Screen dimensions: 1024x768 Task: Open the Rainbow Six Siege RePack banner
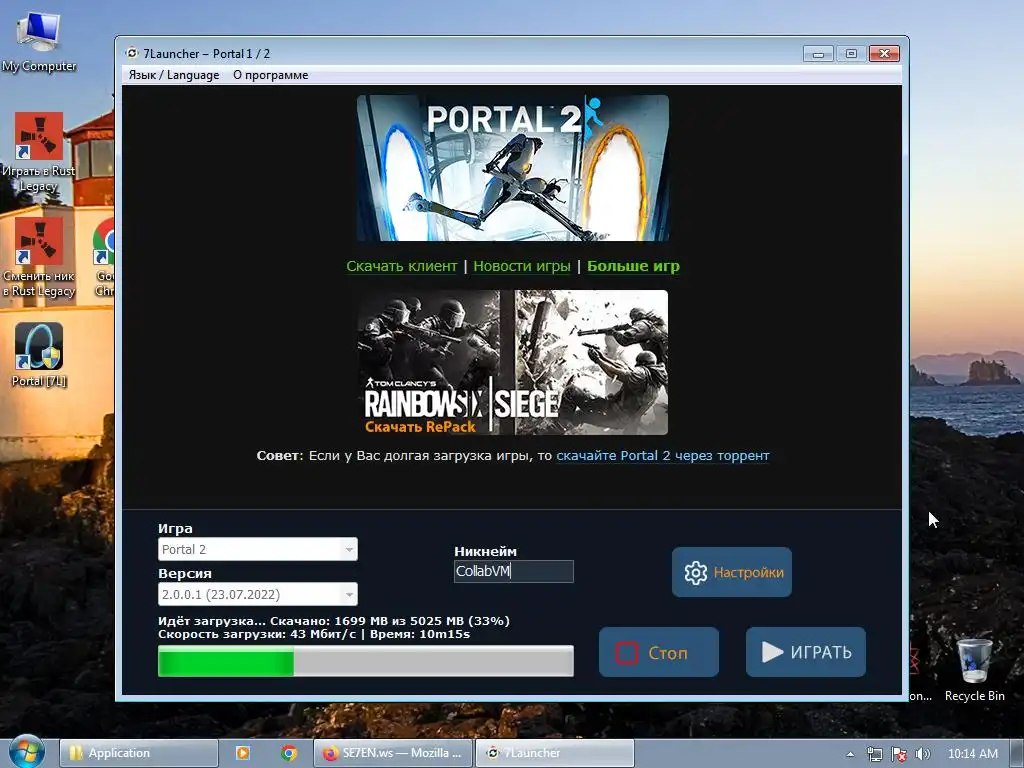coord(513,362)
